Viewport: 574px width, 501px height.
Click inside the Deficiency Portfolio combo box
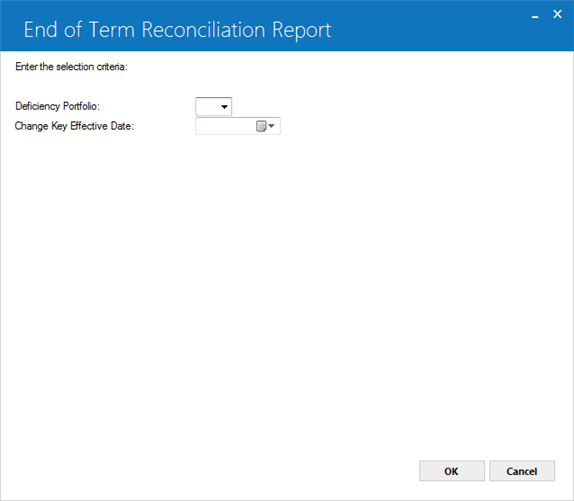coord(213,106)
